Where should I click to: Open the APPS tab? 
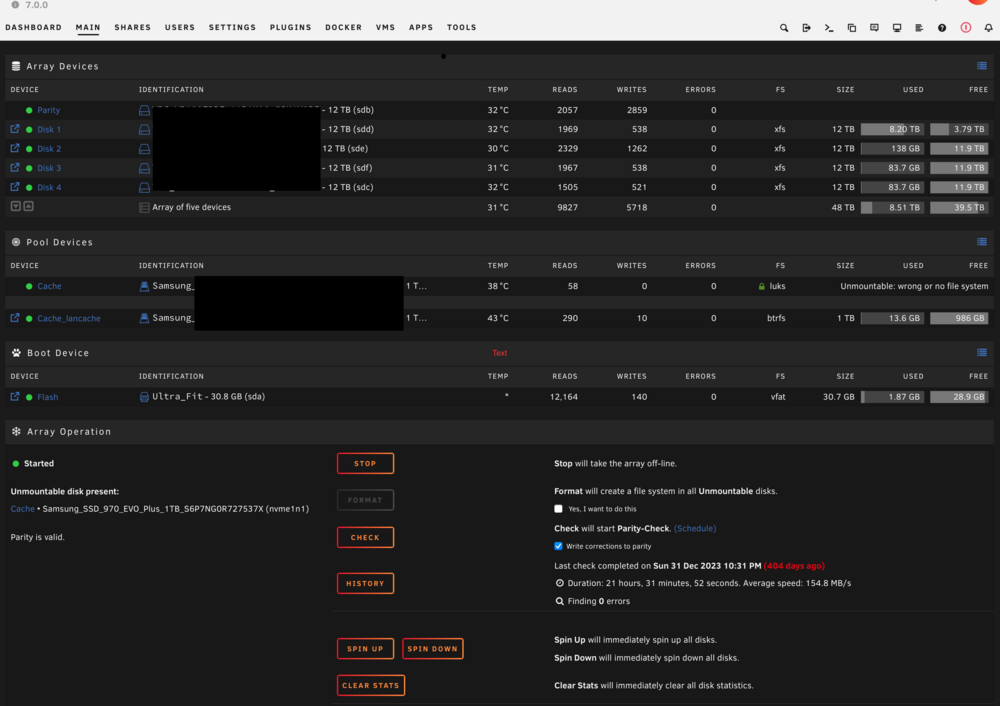coord(421,27)
